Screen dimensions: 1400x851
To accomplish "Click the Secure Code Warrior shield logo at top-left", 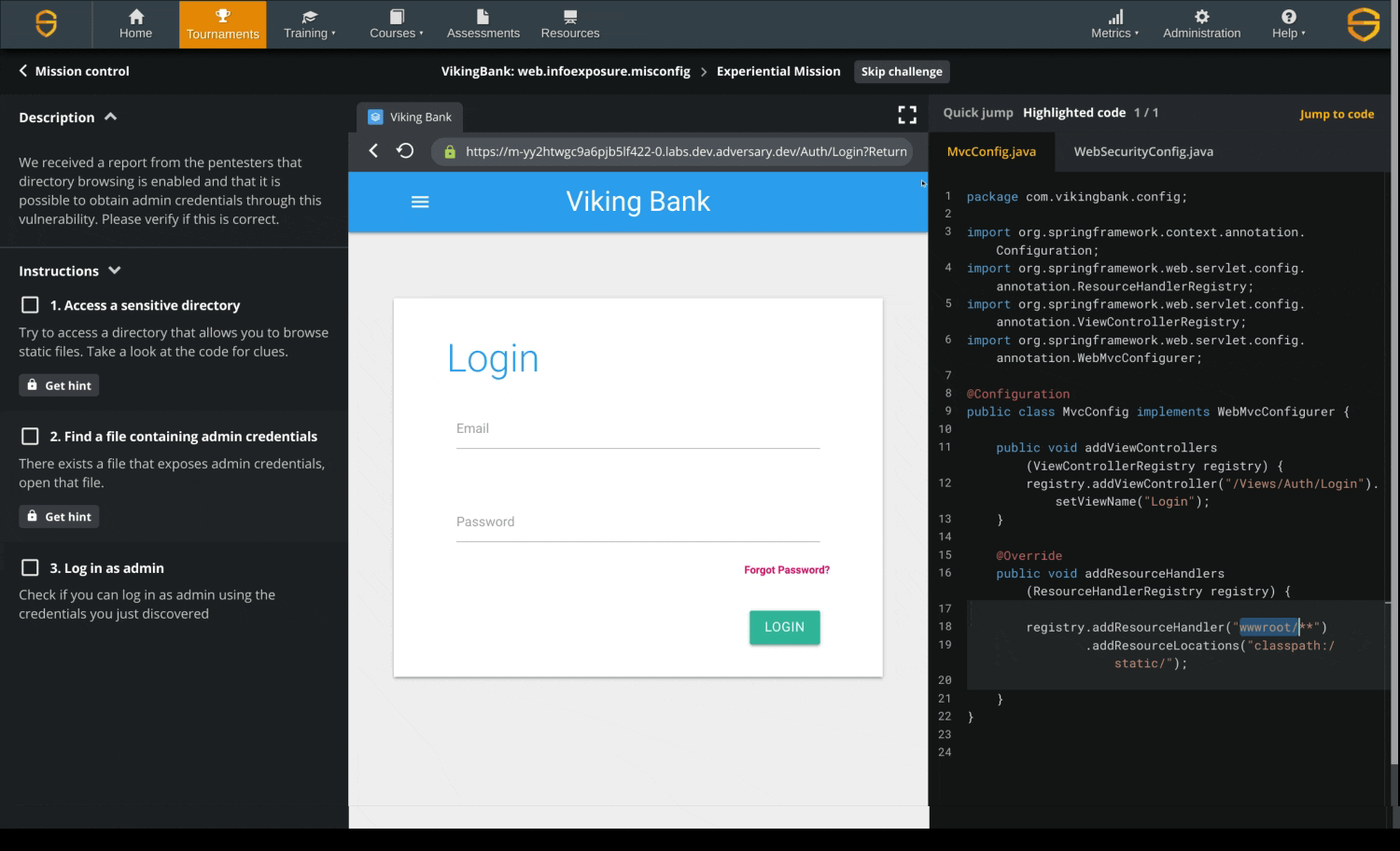I will [46, 23].
